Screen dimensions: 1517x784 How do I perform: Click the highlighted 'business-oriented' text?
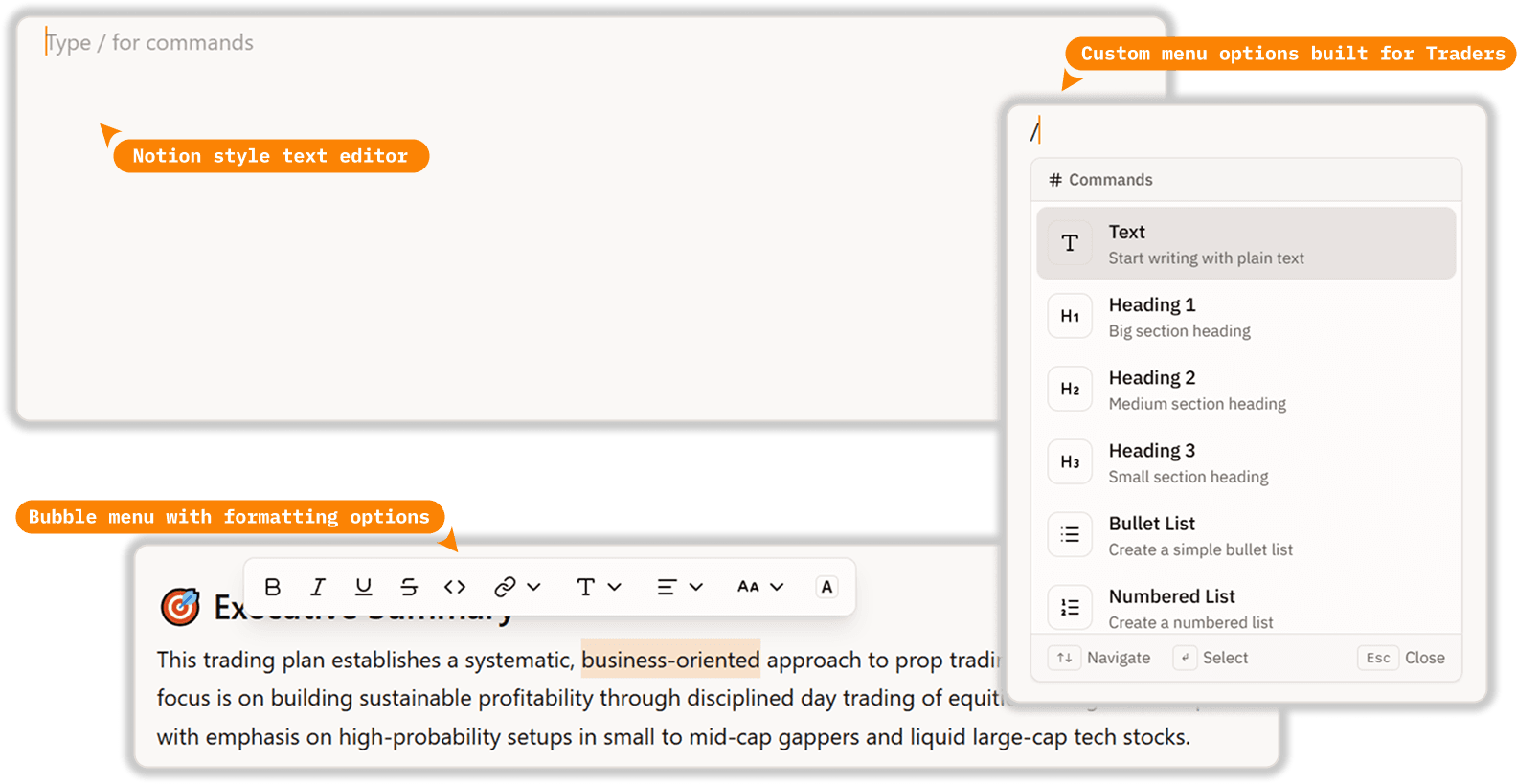coord(670,660)
